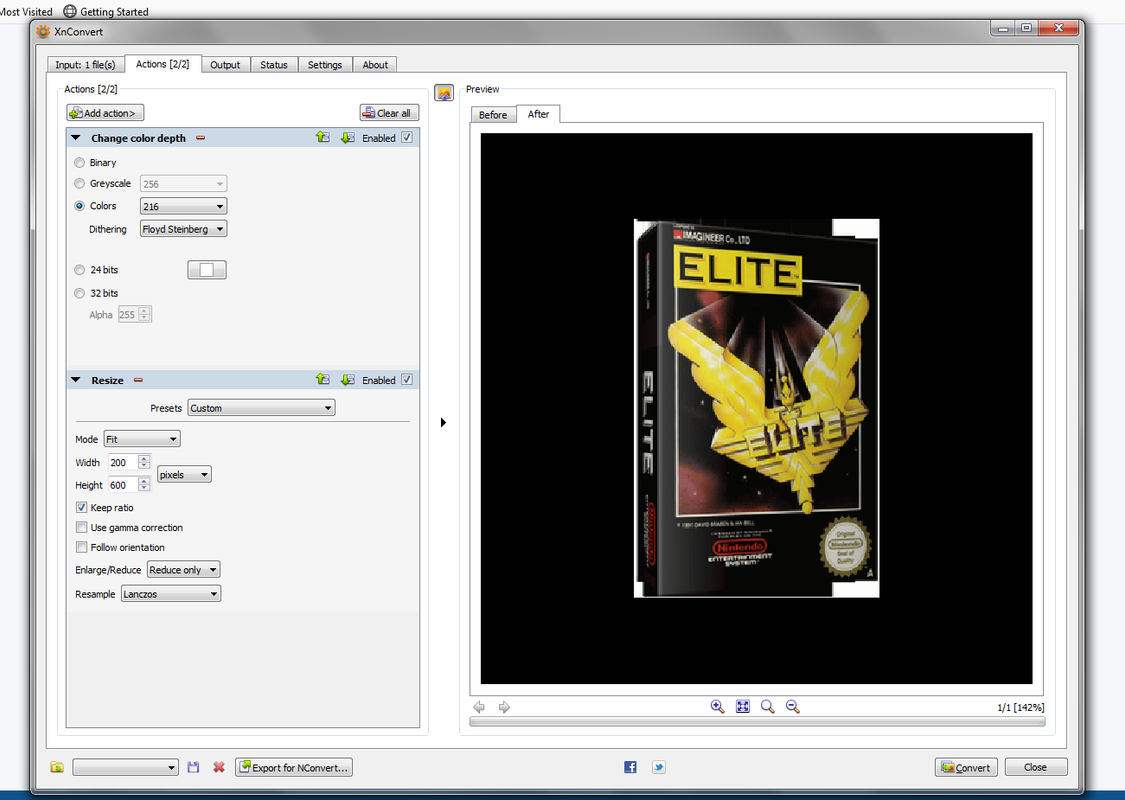Toggle Enabled for Change color depth

point(407,137)
